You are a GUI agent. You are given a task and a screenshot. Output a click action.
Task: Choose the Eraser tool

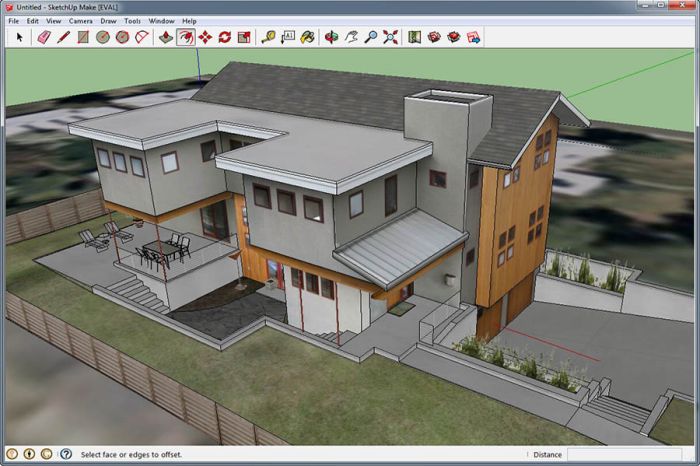click(x=44, y=37)
